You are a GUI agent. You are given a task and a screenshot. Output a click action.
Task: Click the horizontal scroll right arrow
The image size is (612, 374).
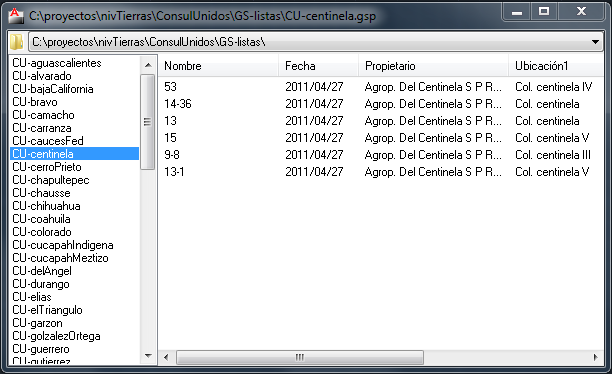click(x=596, y=357)
